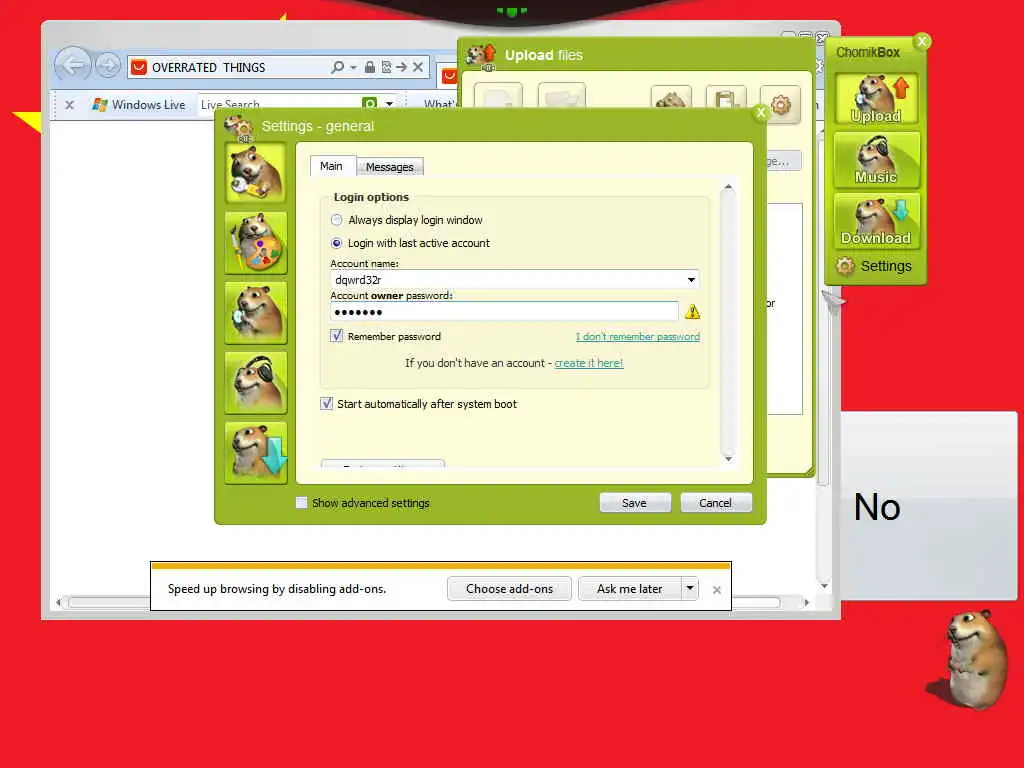
Task: Click the stop X in address bar
Action: click(x=418, y=67)
